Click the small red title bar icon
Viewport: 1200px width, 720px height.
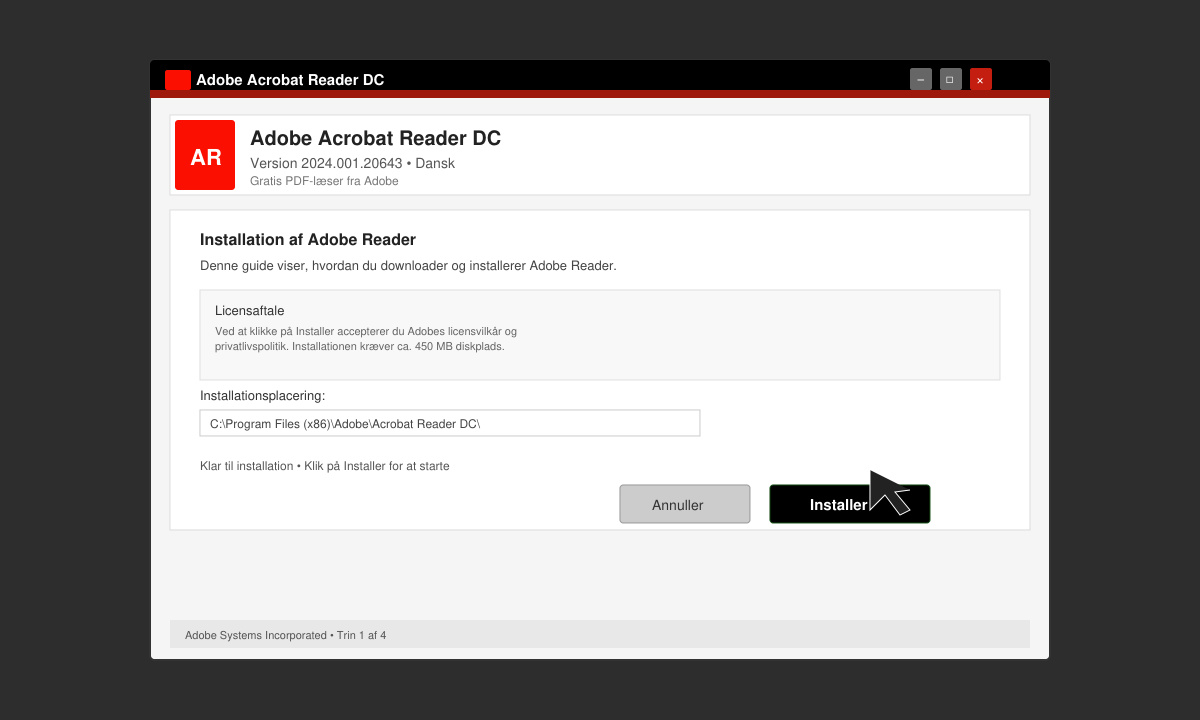click(178, 80)
